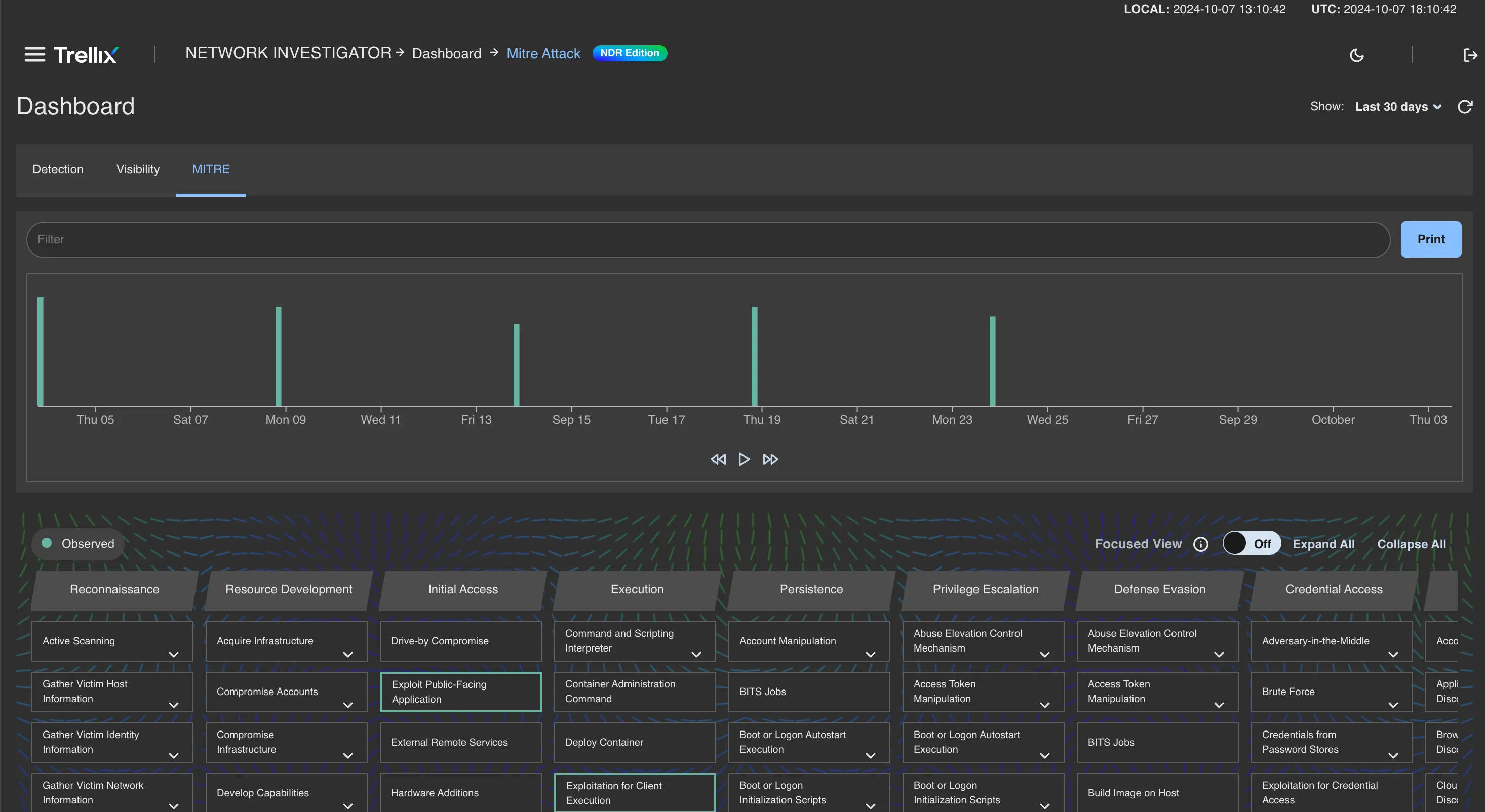Image resolution: width=1485 pixels, height=812 pixels.
Task: Play the timeline animation
Action: [744, 459]
